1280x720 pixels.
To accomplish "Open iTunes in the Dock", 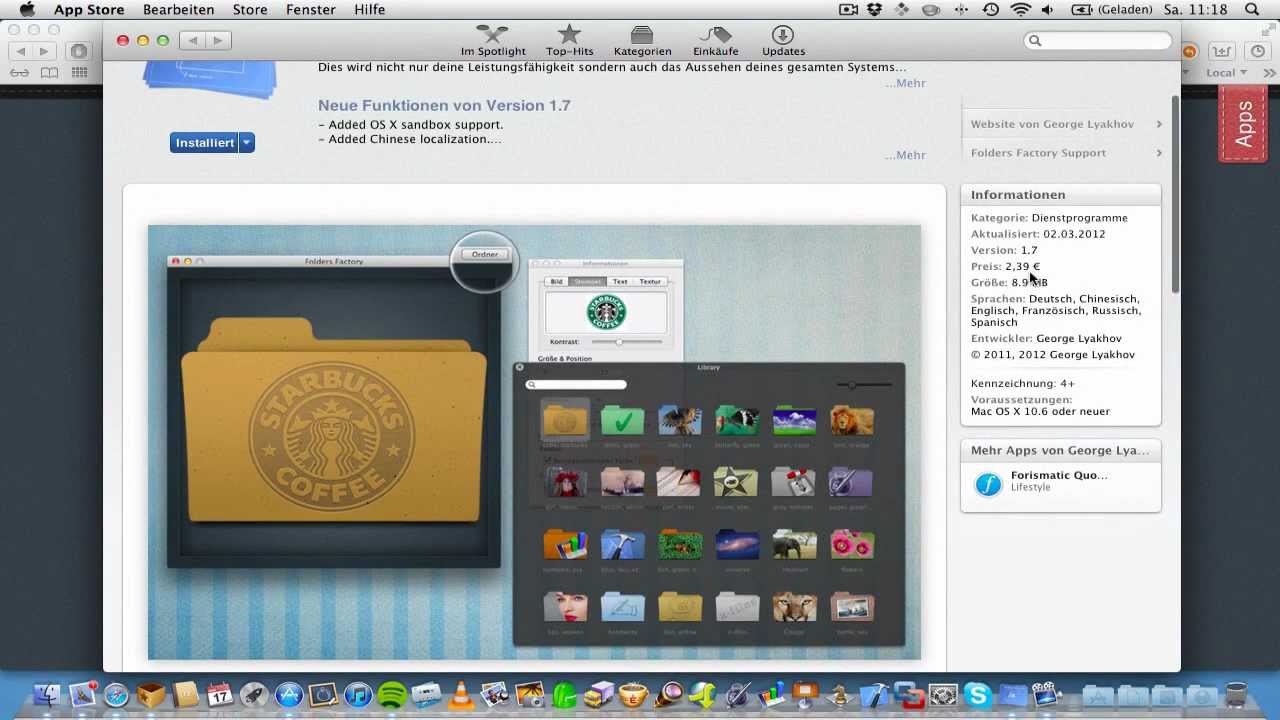I will point(358,694).
